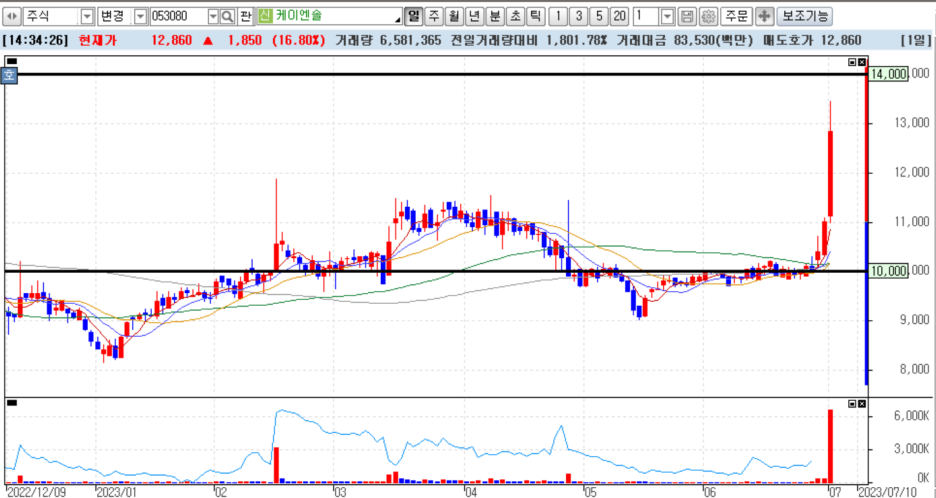Maximize the volume pane
This screenshot has width=936, height=498.
(x=852, y=404)
